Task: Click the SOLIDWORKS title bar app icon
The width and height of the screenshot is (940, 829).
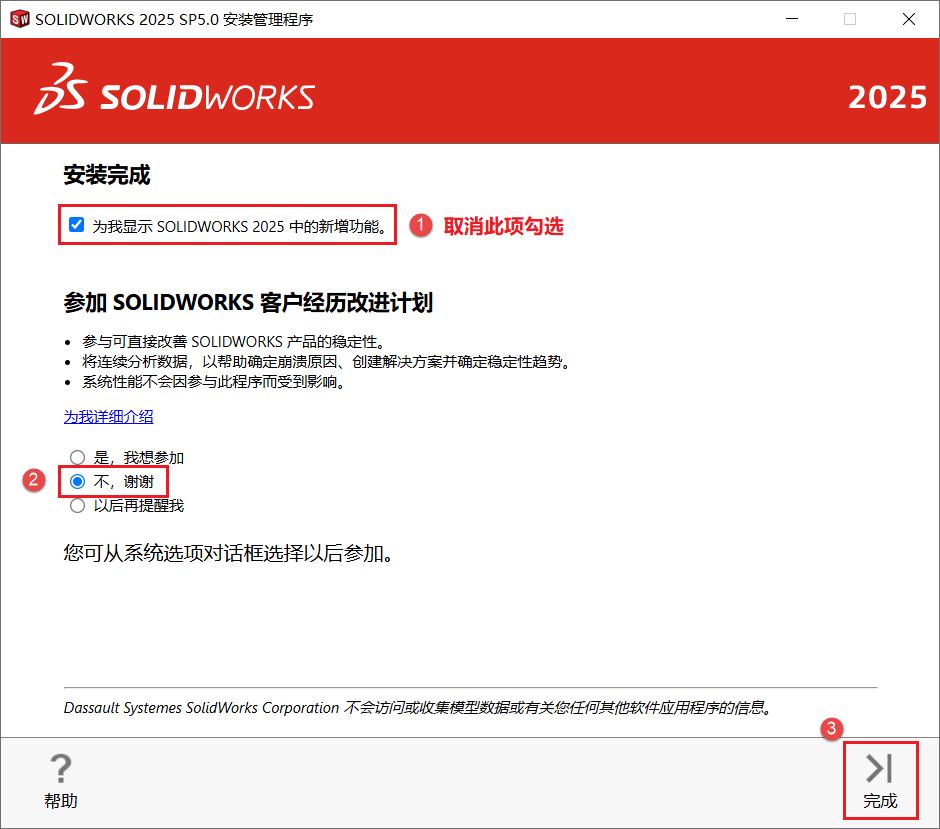Action: pyautogui.click(x=20, y=19)
